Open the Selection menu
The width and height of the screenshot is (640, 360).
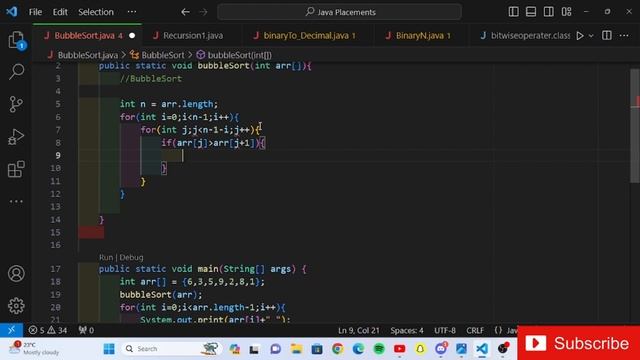96,12
